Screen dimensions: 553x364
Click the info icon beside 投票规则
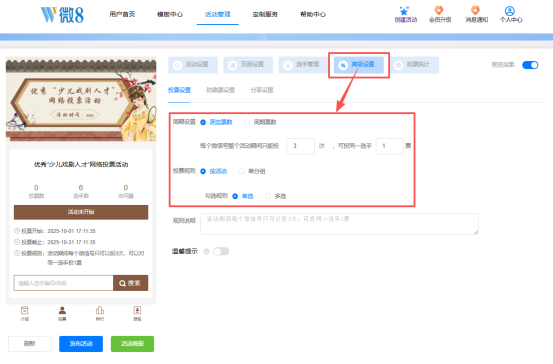click(x=17, y=253)
